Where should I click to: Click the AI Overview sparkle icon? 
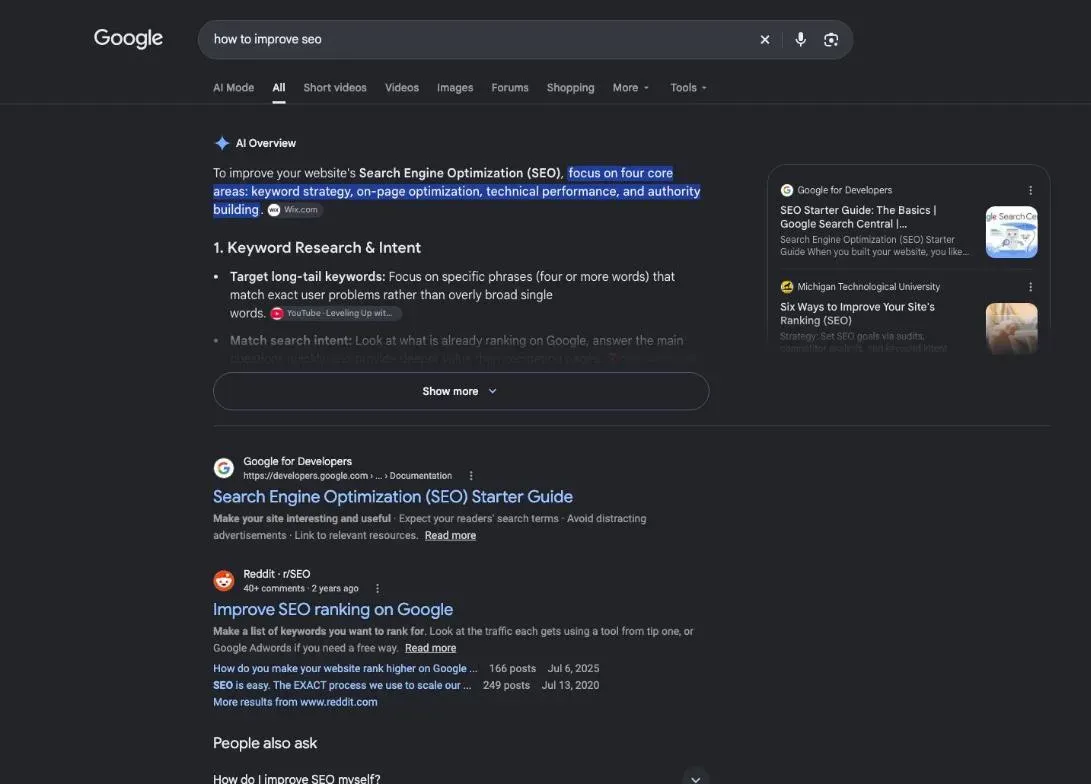(222, 143)
